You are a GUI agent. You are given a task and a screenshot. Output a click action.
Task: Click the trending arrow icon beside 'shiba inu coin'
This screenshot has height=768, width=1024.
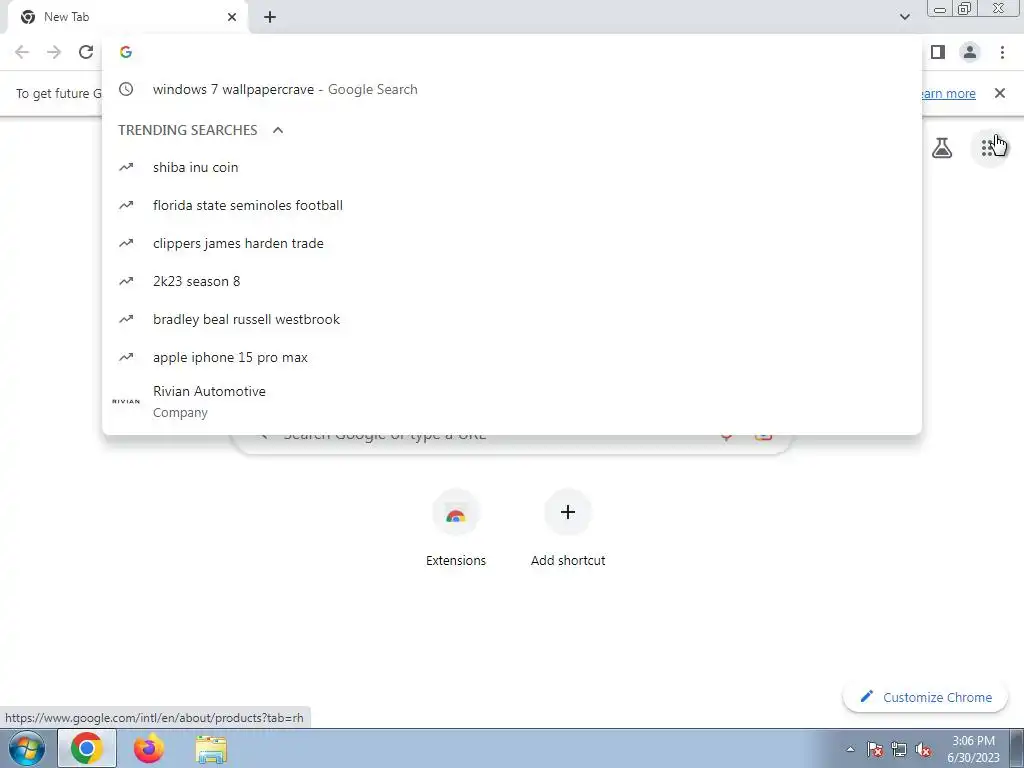126,167
